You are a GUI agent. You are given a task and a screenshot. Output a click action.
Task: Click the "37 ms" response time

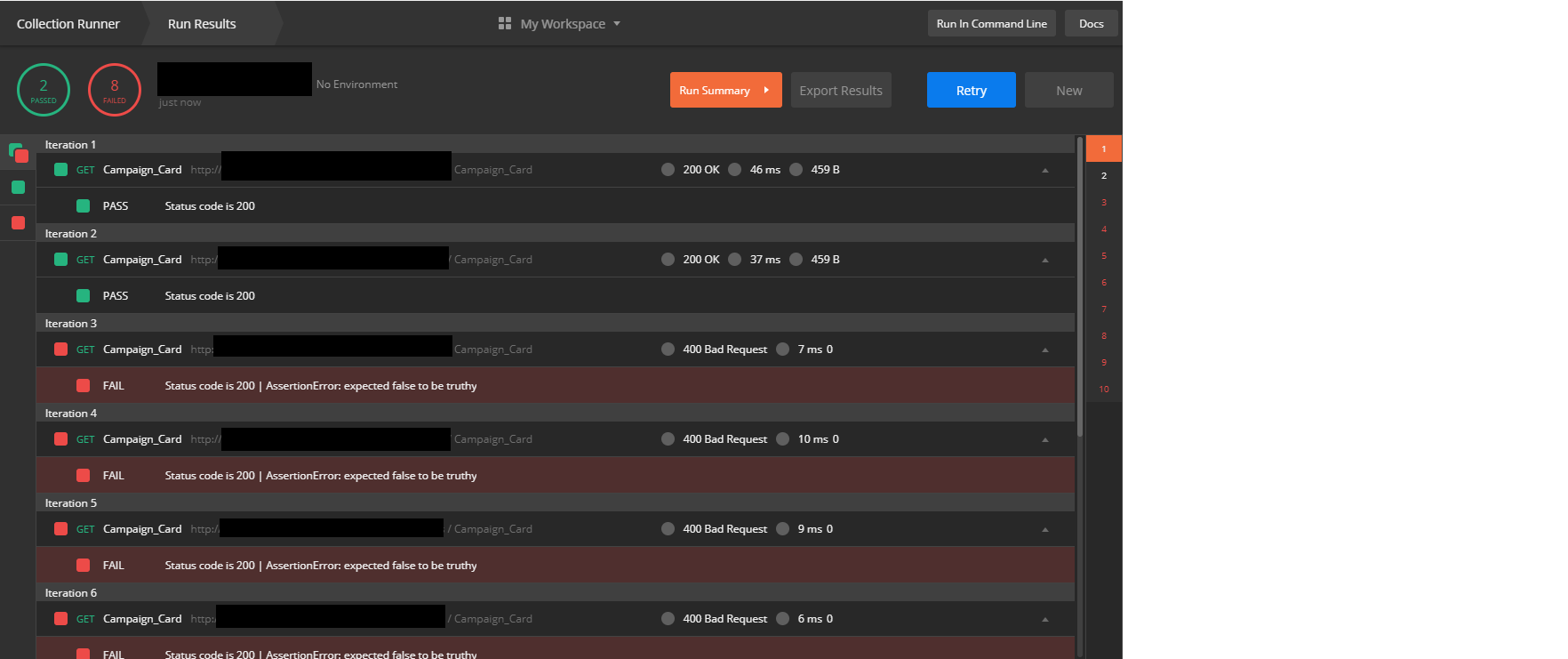tap(765, 259)
